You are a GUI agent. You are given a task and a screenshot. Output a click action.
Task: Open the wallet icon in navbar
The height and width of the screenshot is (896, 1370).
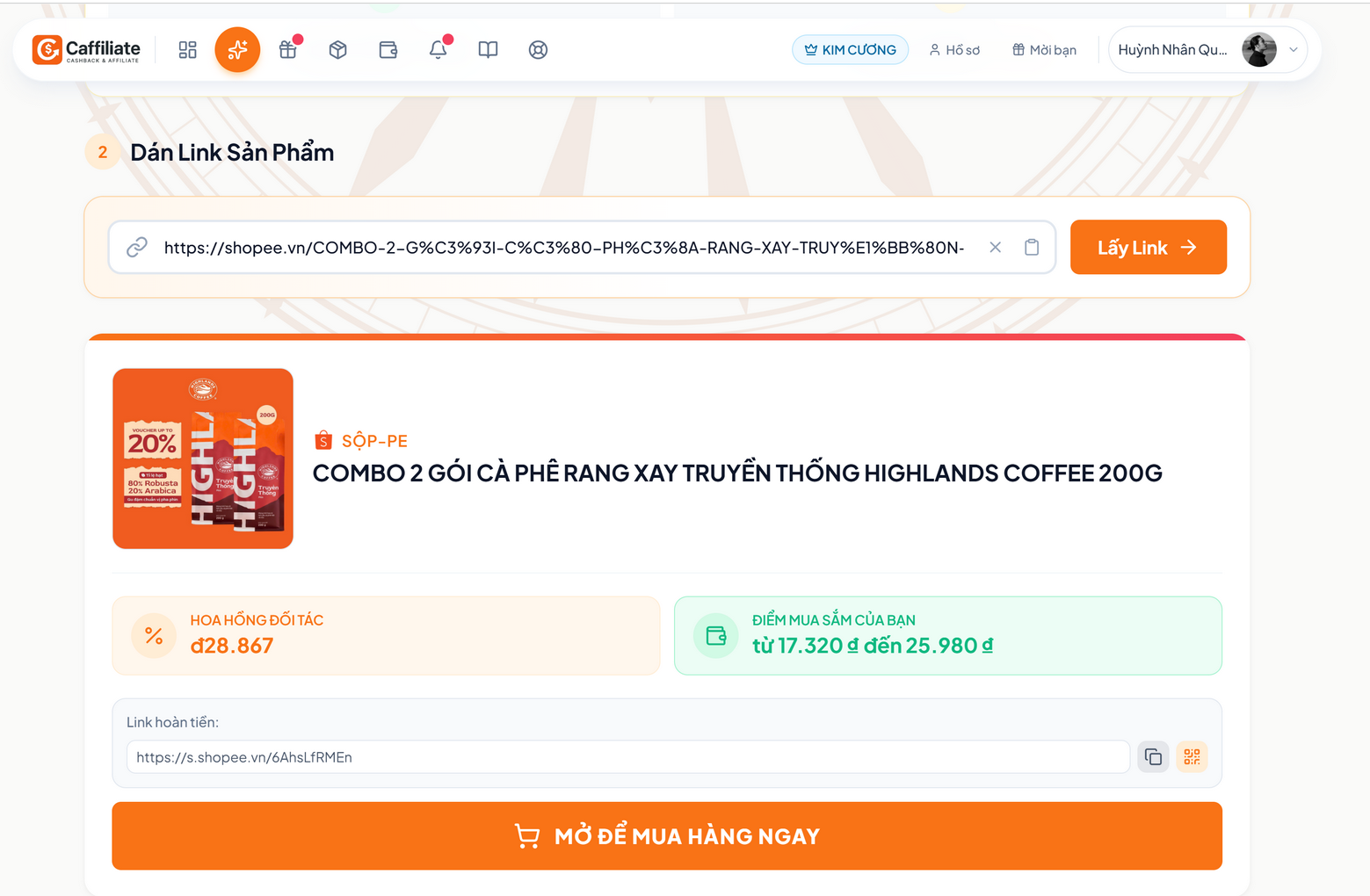pyautogui.click(x=388, y=50)
